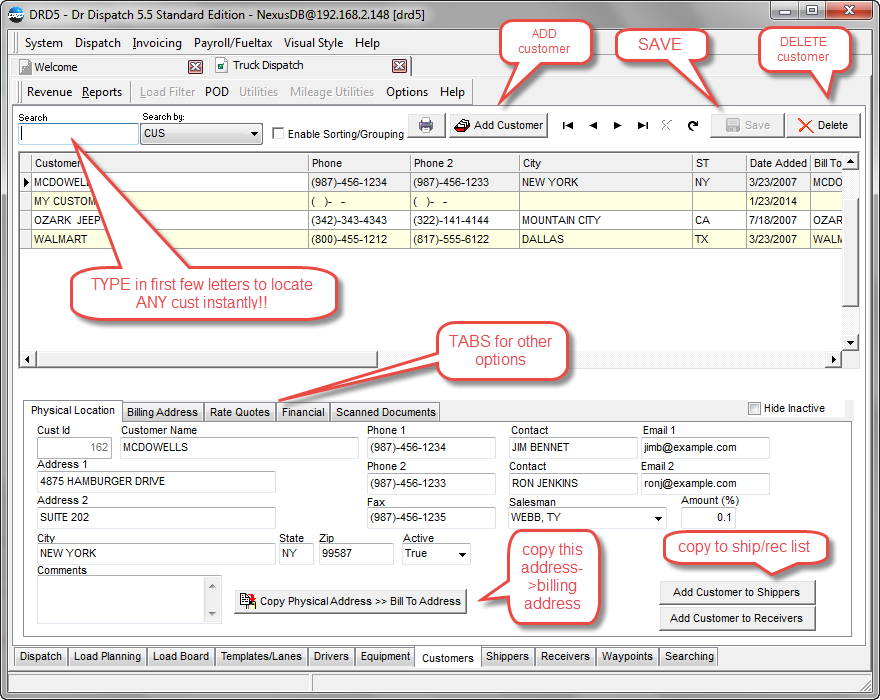Switch to the Load Planning bottom tab
The height and width of the screenshot is (700, 880).
(x=107, y=656)
